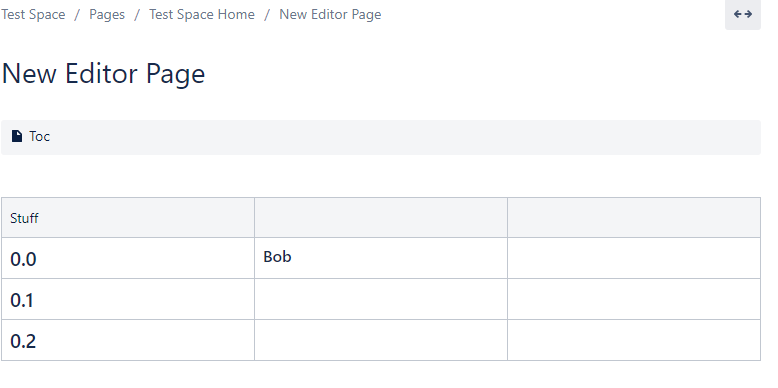Click empty middle header cell
The height and width of the screenshot is (388, 778).
point(381,218)
